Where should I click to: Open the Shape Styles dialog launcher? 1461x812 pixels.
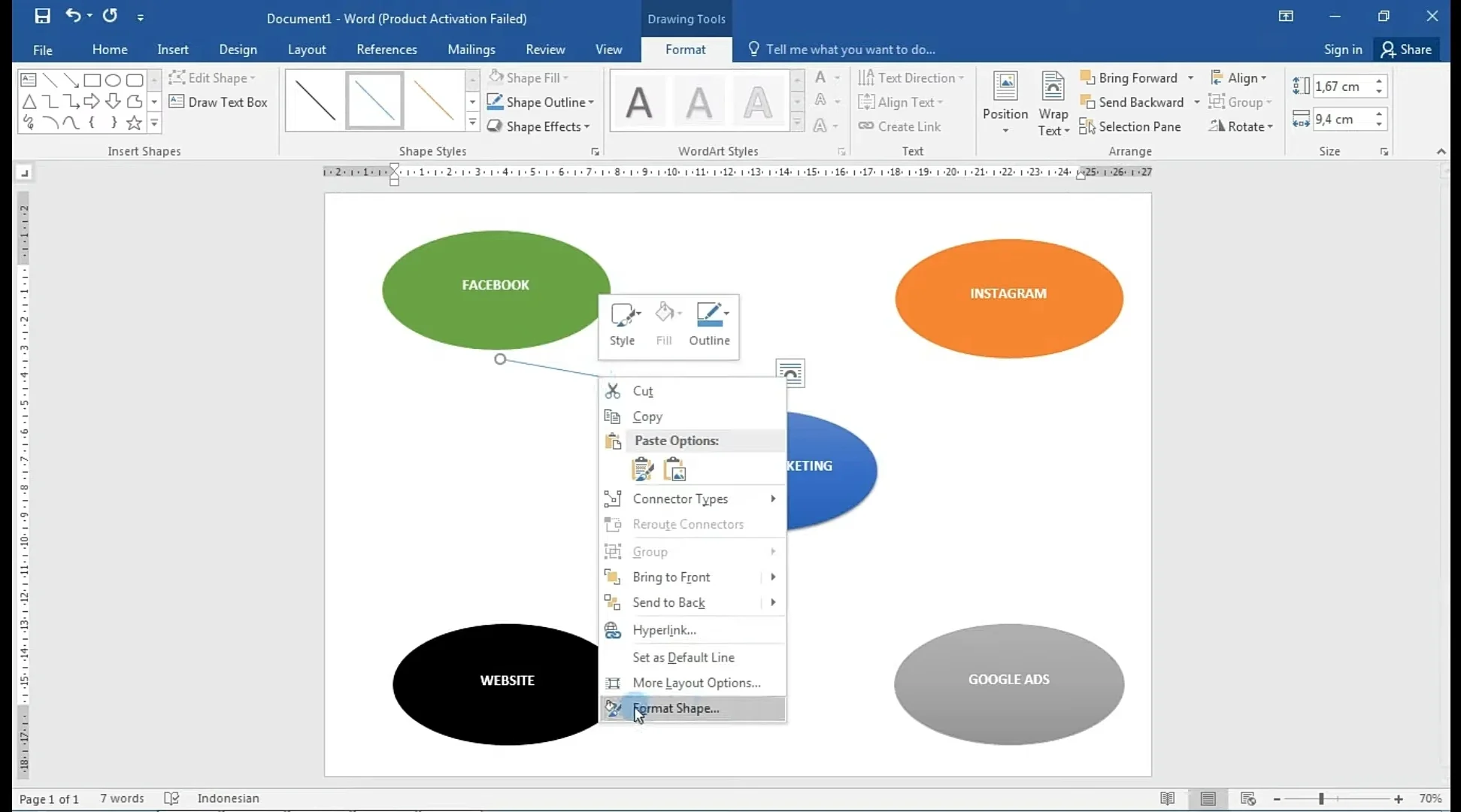(x=595, y=152)
